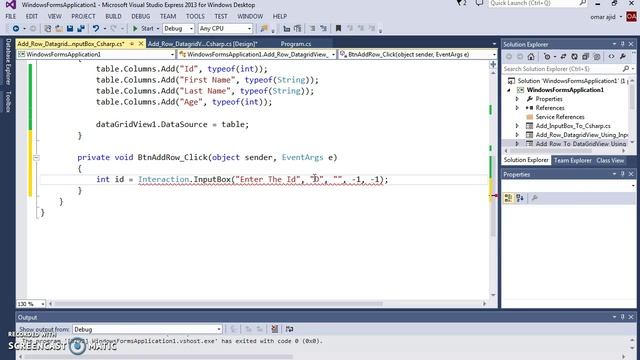Switch to the Program.cs tab
The image size is (640, 360).
tap(296, 44)
